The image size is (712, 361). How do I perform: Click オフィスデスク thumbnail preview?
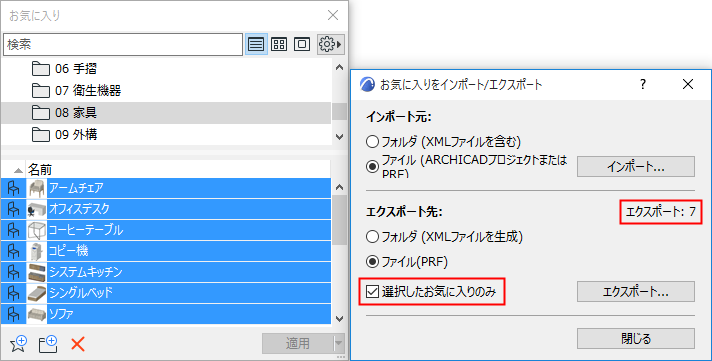click(x=37, y=209)
